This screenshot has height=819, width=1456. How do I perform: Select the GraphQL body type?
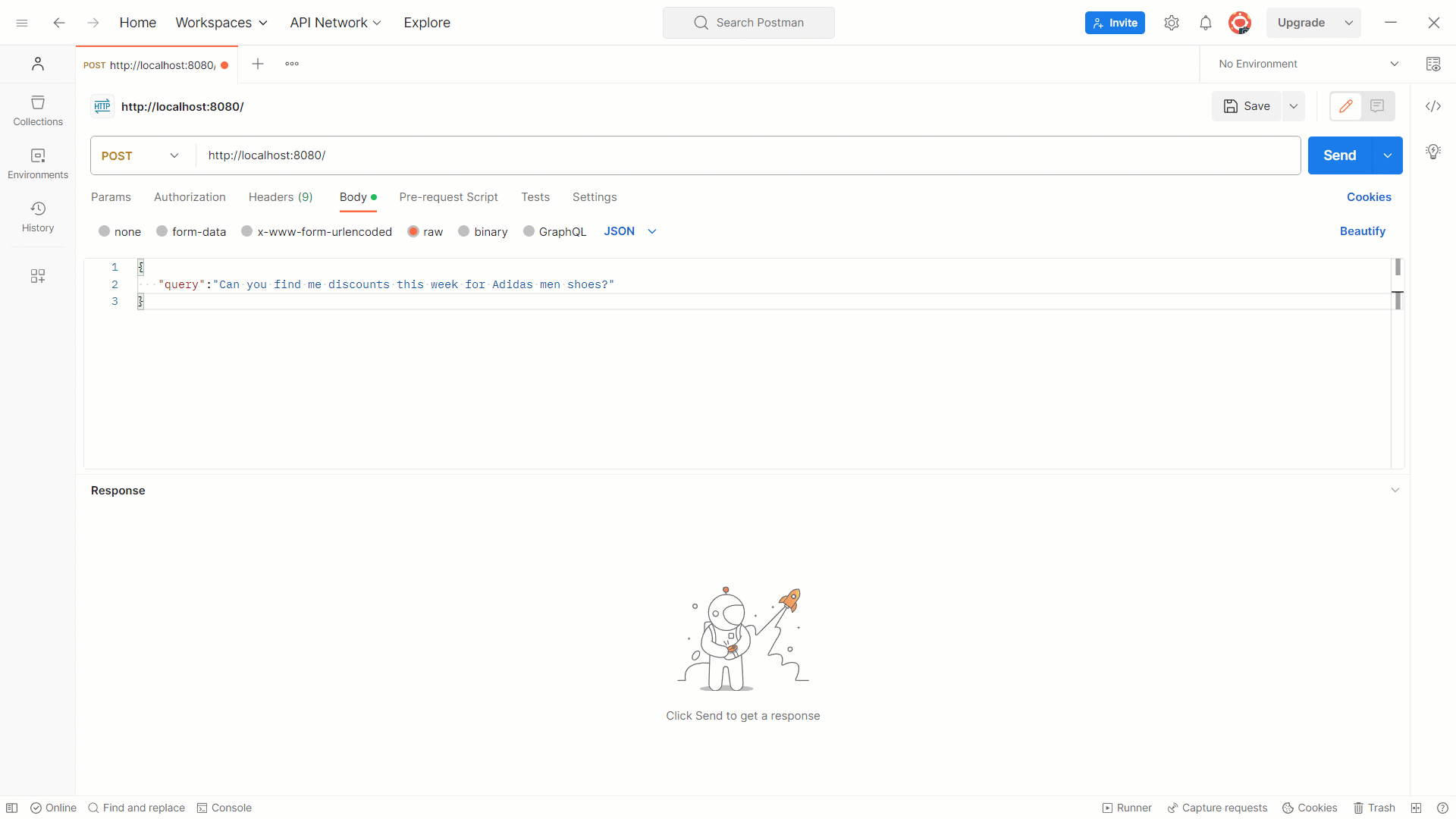[555, 231]
